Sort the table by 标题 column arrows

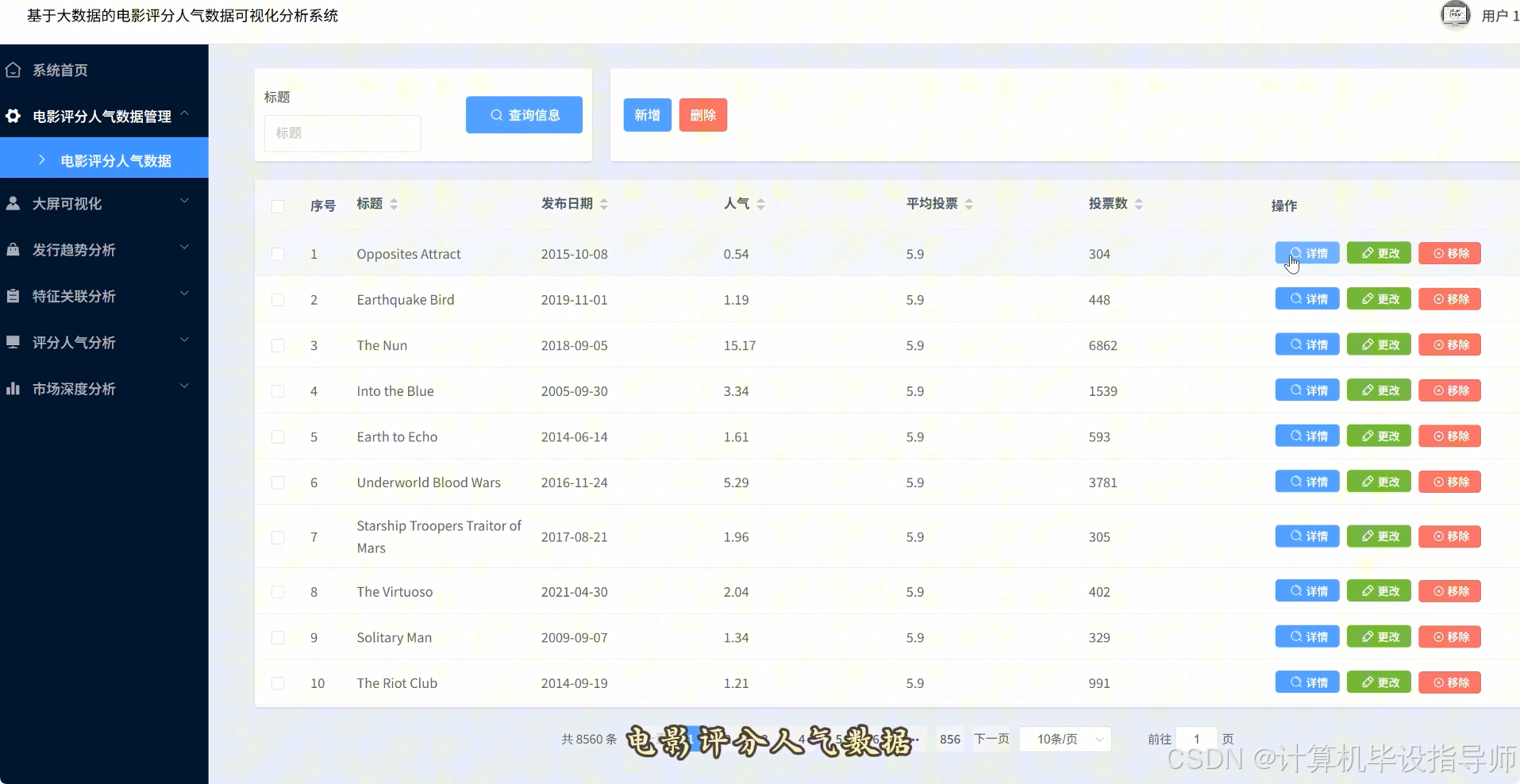394,204
